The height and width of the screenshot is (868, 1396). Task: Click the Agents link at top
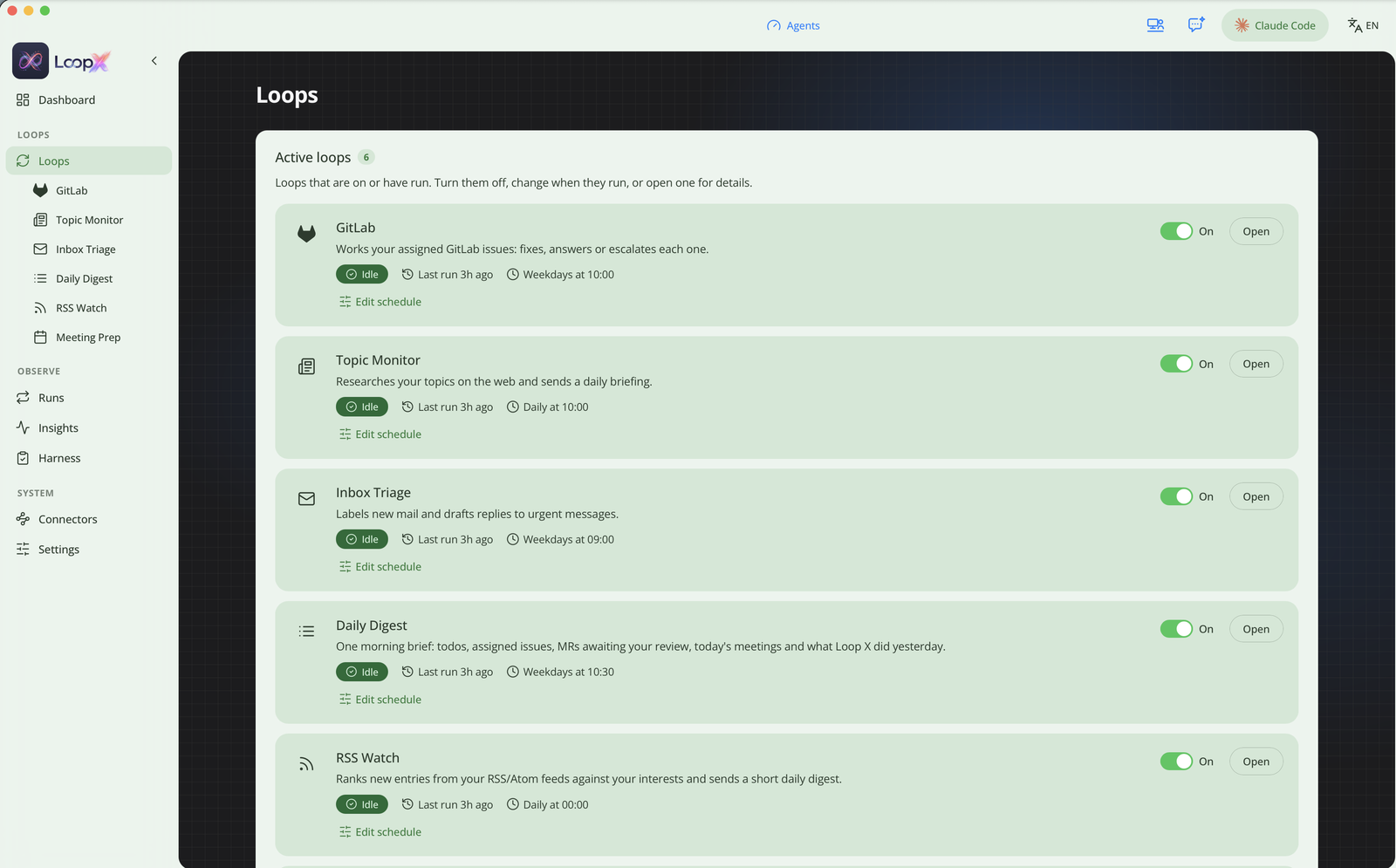click(793, 25)
